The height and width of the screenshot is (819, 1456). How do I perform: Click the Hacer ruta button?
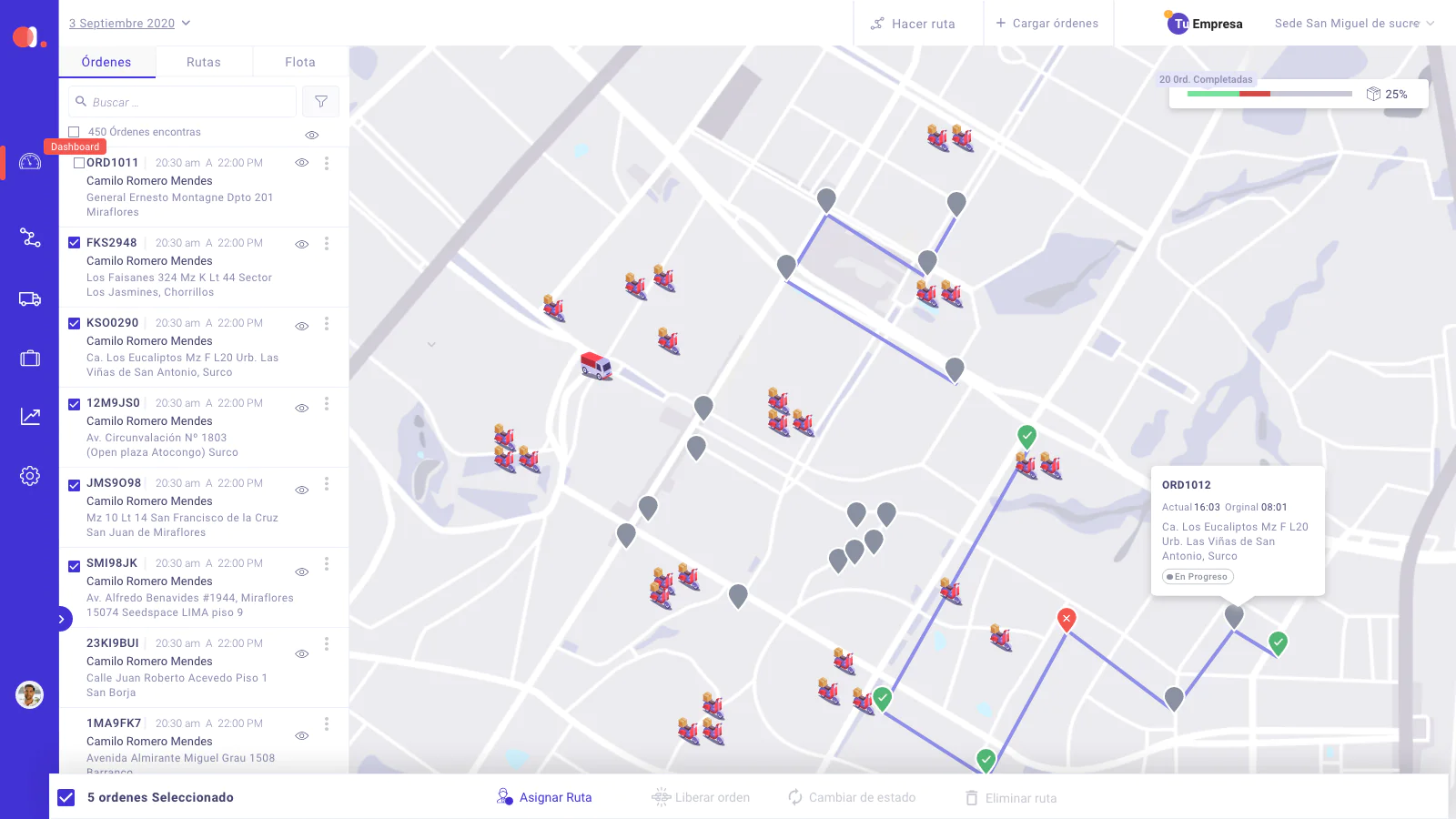click(914, 24)
